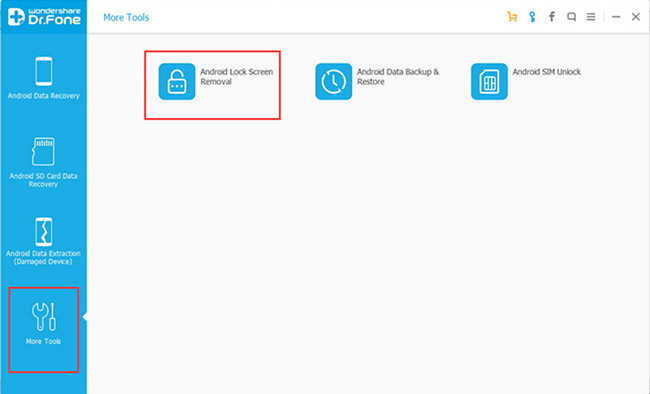Select the More Tools wrench icon
650x394 pixels.
click(44, 316)
